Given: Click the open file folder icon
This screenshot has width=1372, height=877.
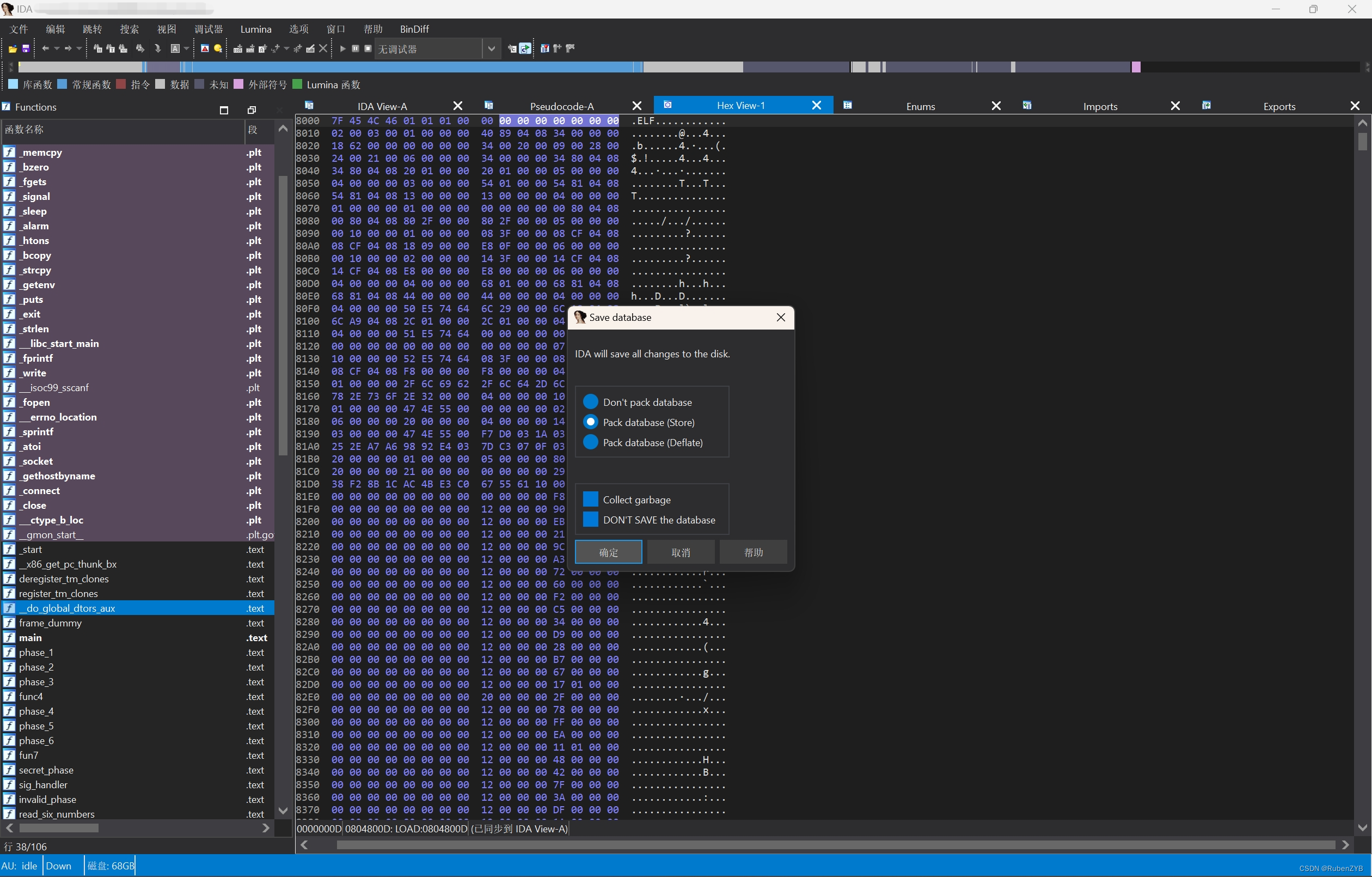Looking at the screenshot, I should 12,49.
